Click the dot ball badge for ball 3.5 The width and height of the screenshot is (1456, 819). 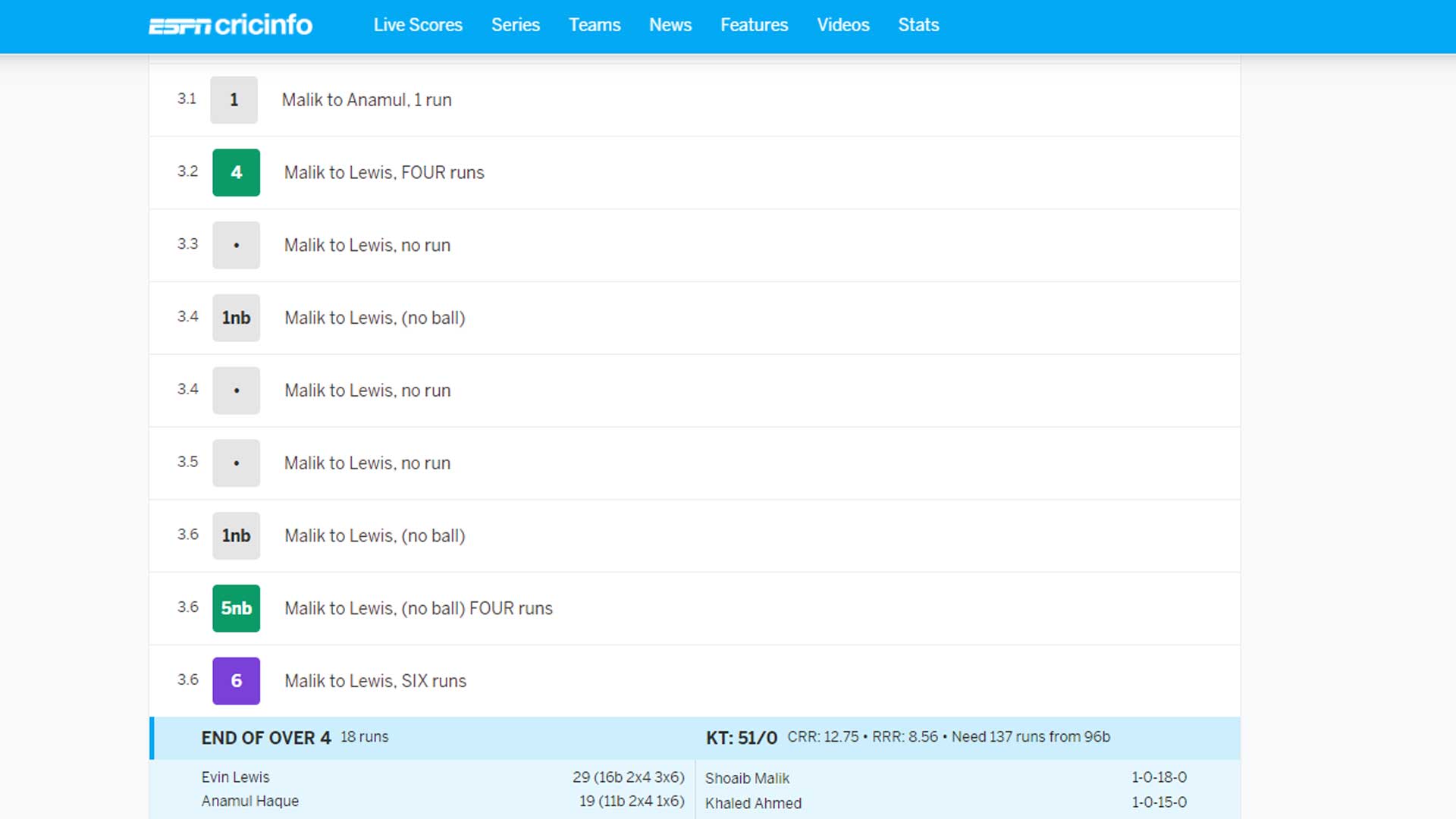pos(236,463)
